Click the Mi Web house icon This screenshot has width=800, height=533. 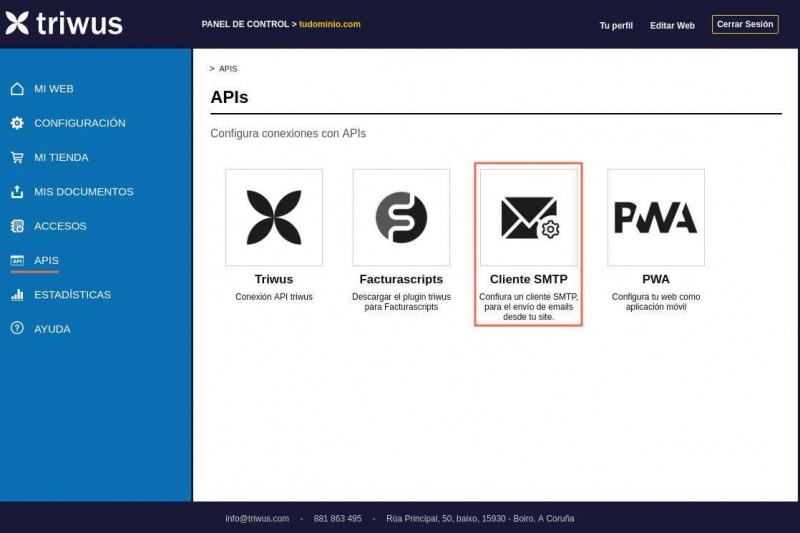(x=17, y=89)
